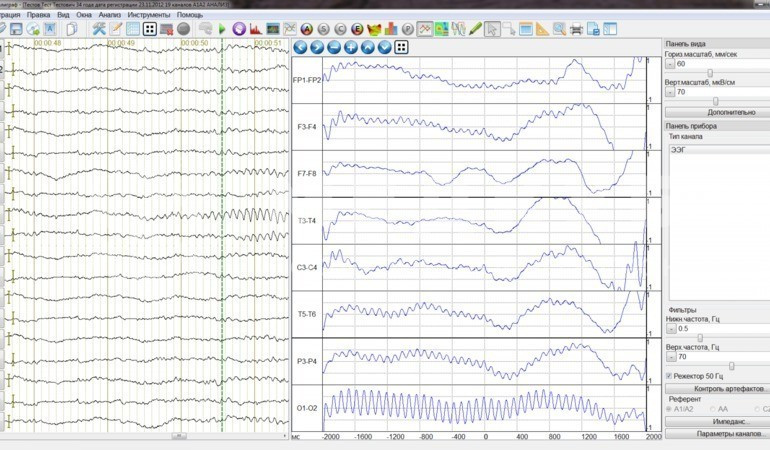The width and height of the screenshot is (770, 450).
Task: Click the printer icon
Action: pyautogui.click(x=577, y=29)
